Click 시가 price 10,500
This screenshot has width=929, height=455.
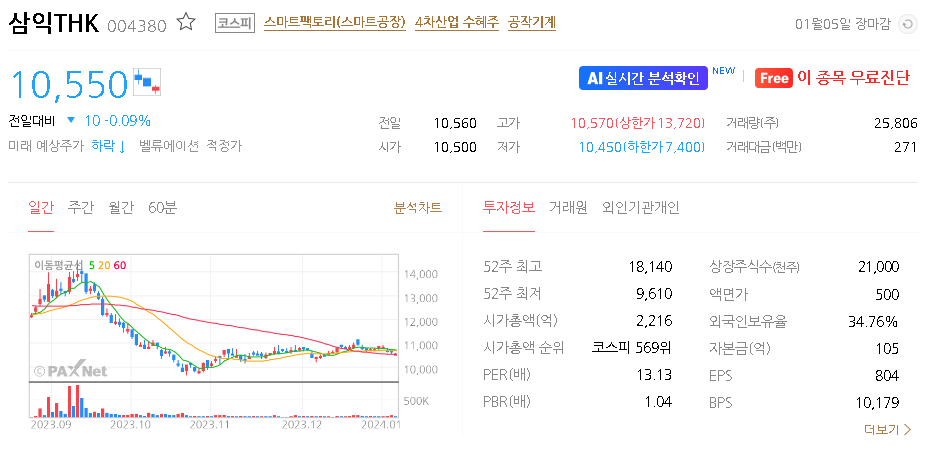coord(455,147)
